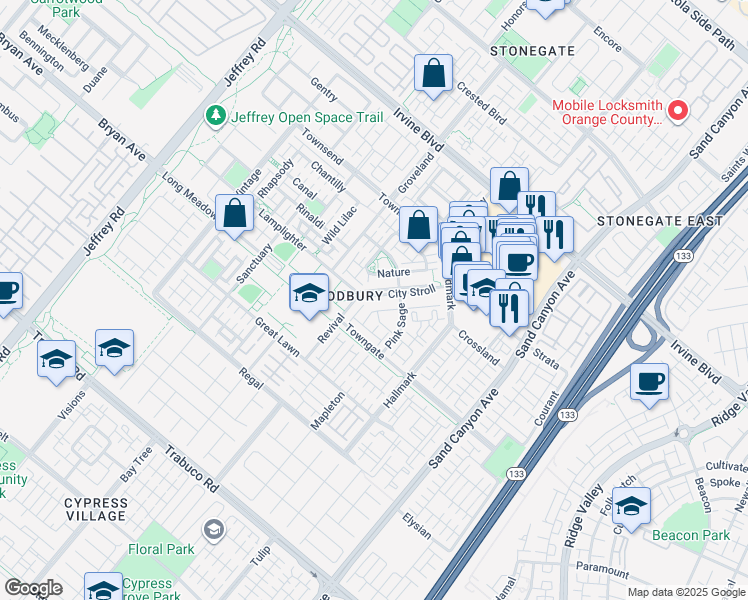Click the red Mobile Locksmith pin

[677, 111]
